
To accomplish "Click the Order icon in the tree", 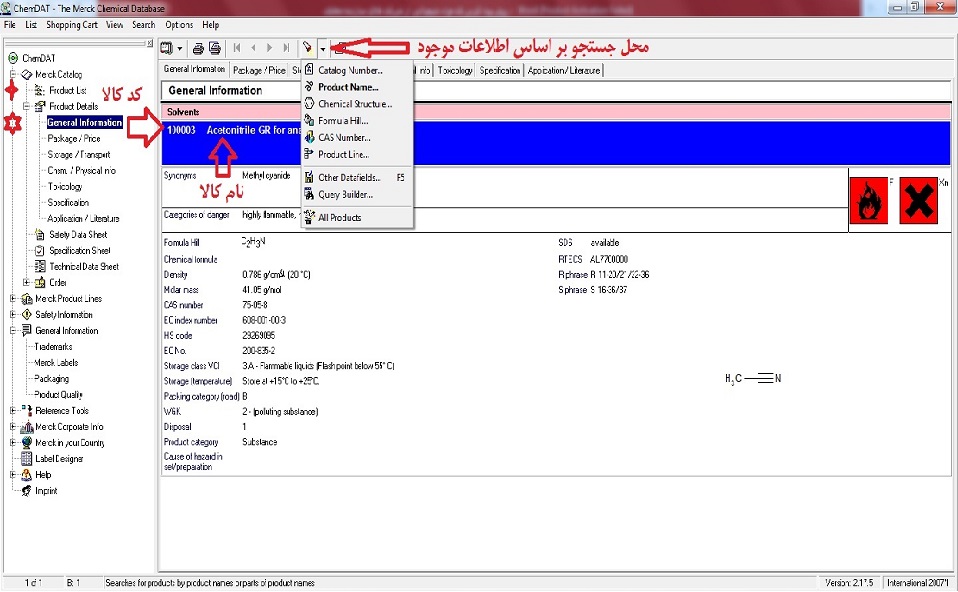I will [x=40, y=282].
